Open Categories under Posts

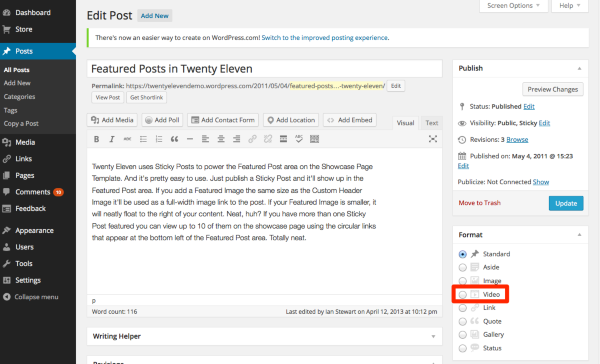point(20,97)
